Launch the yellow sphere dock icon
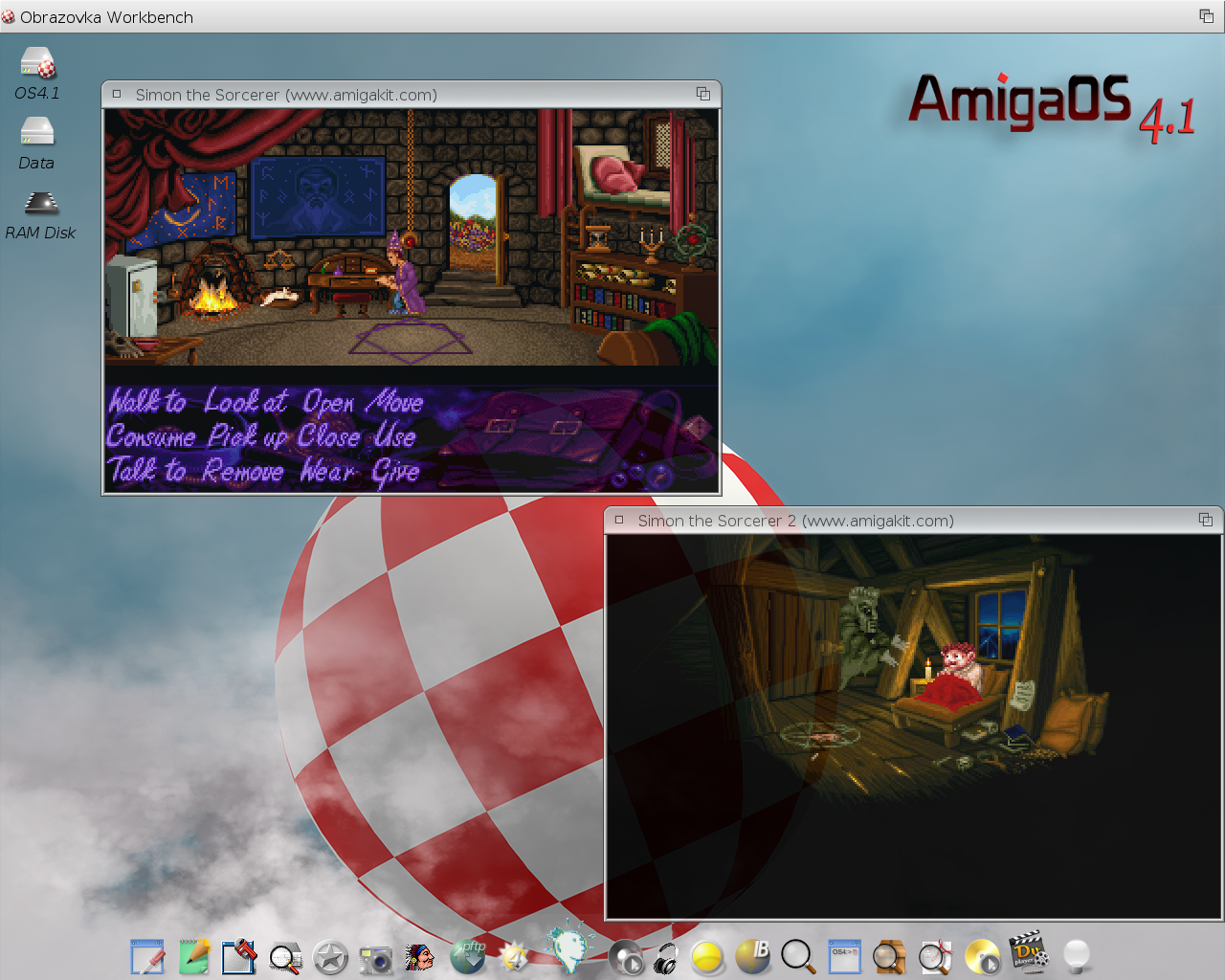Image resolution: width=1225 pixels, height=980 pixels. pos(707,958)
